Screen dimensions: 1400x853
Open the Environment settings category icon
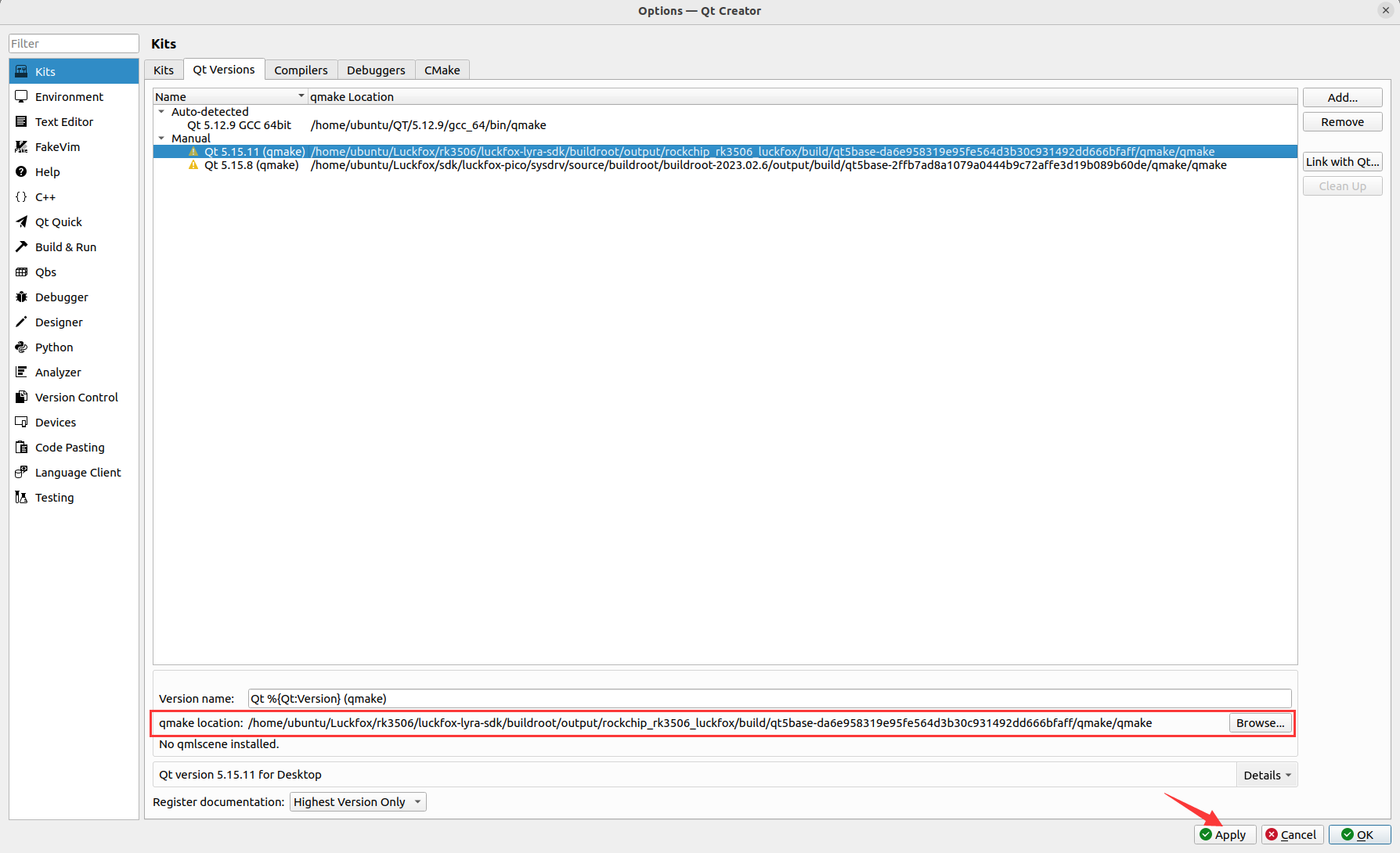(21, 96)
